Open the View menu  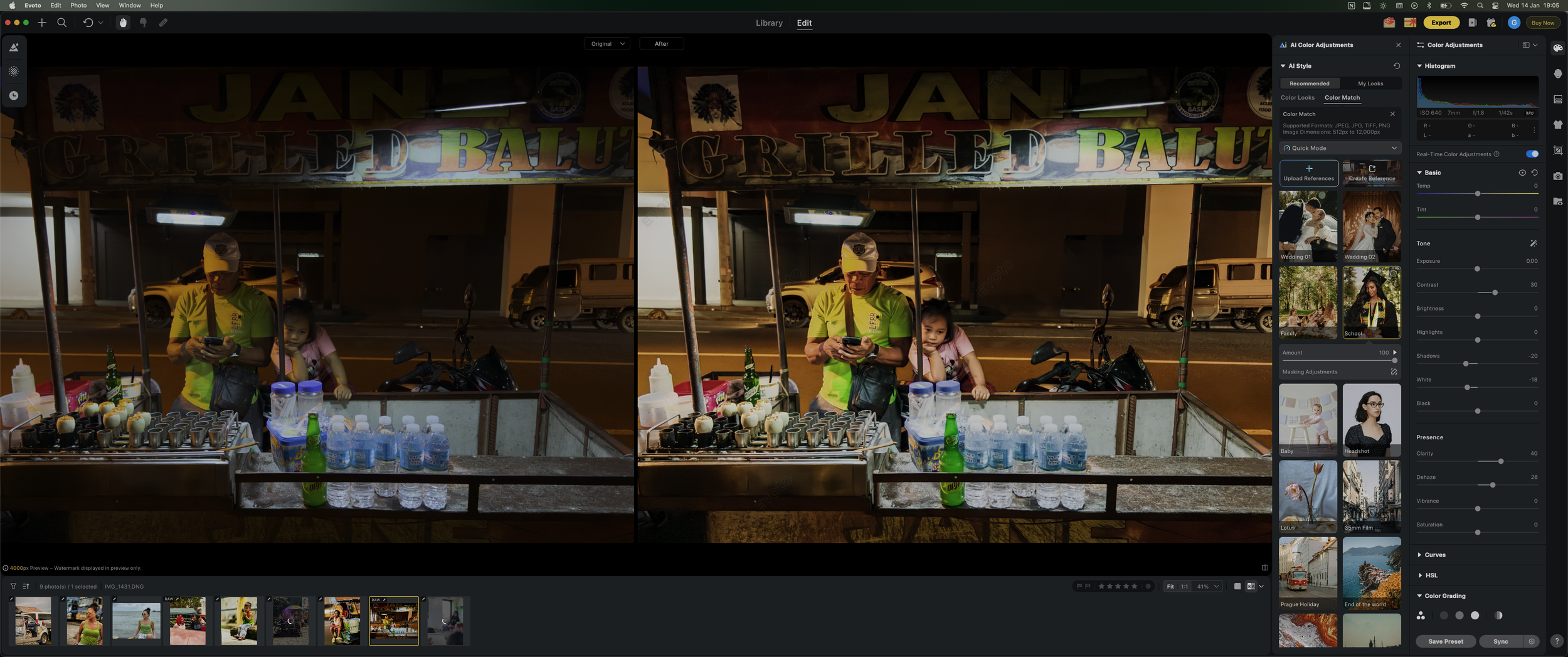102,5
